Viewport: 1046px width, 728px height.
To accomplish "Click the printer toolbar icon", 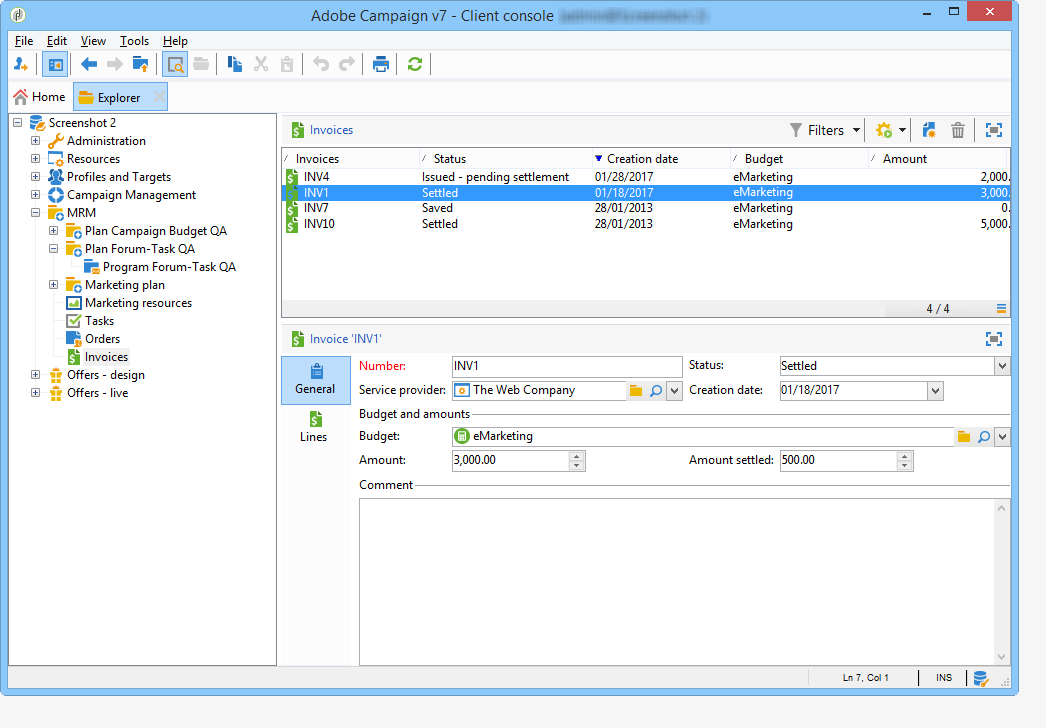I will pos(381,65).
